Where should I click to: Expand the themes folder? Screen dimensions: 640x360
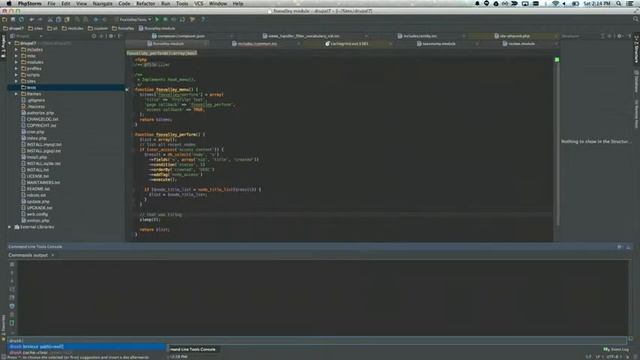click(x=16, y=94)
